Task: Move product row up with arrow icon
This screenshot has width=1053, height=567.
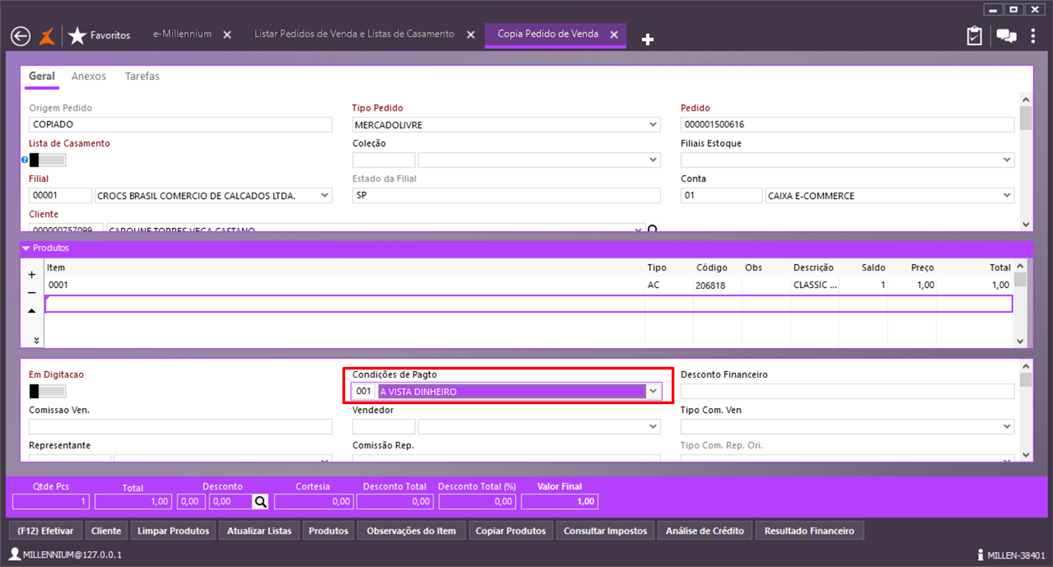Action: click(32, 311)
